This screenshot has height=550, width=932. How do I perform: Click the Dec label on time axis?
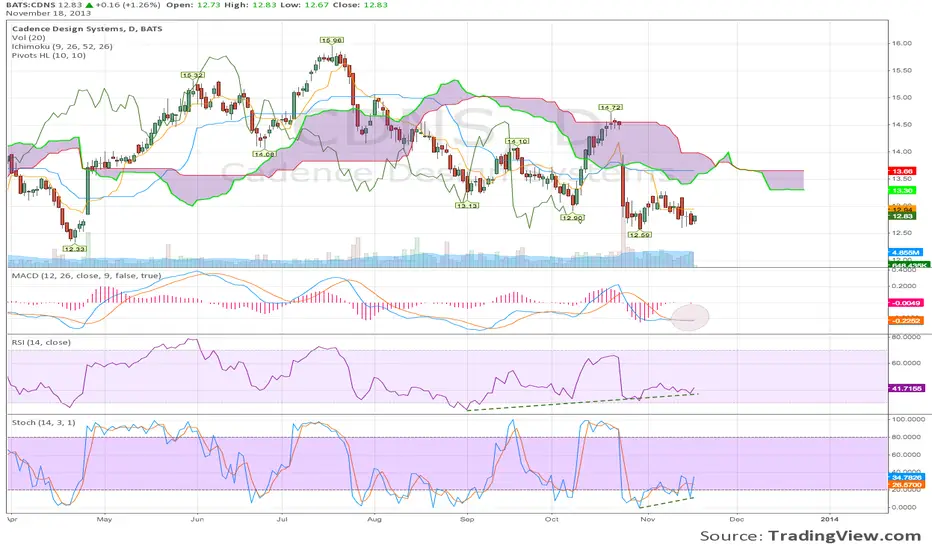pyautogui.click(x=737, y=519)
